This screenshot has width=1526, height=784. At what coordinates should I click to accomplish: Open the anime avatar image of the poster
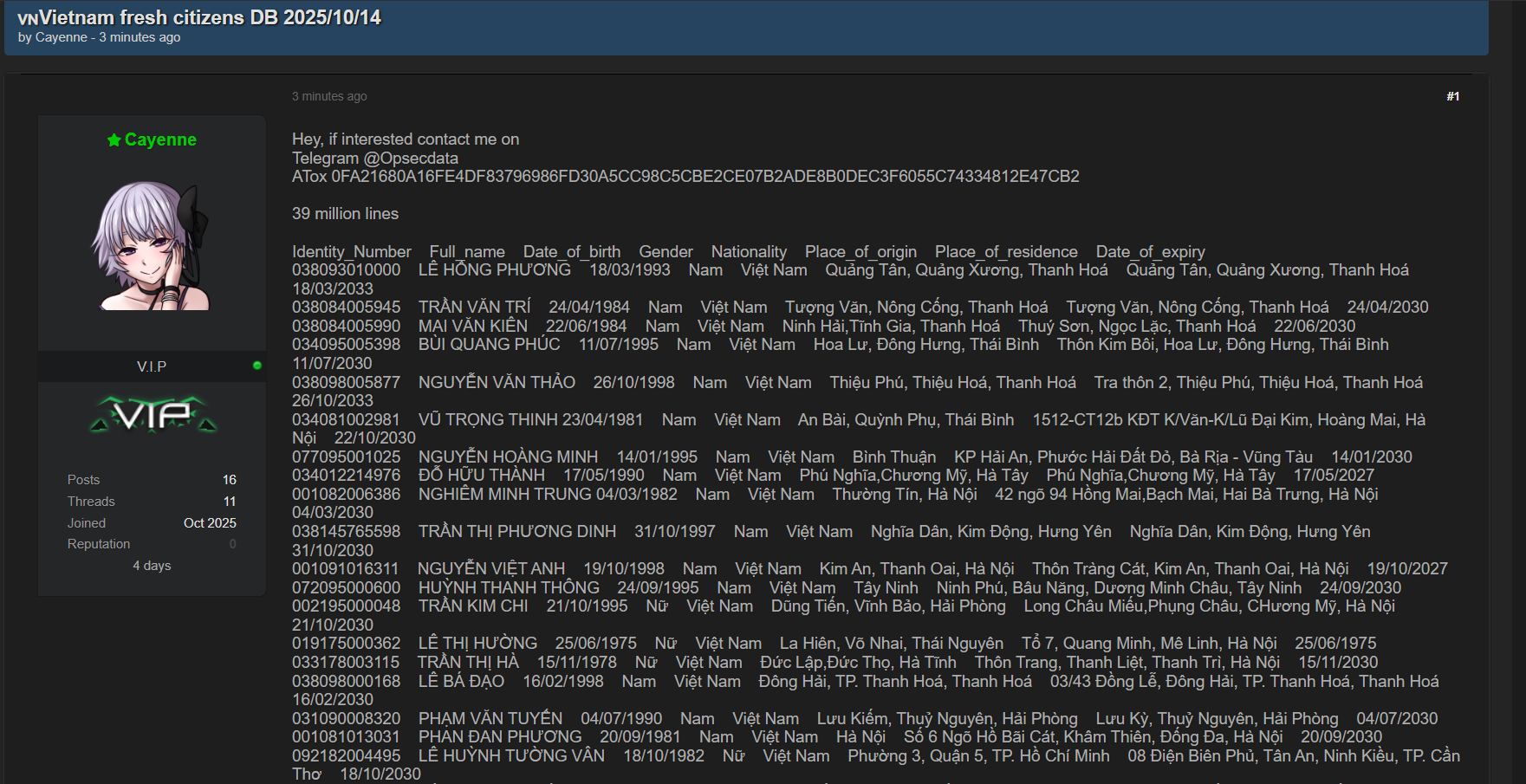pos(152,245)
